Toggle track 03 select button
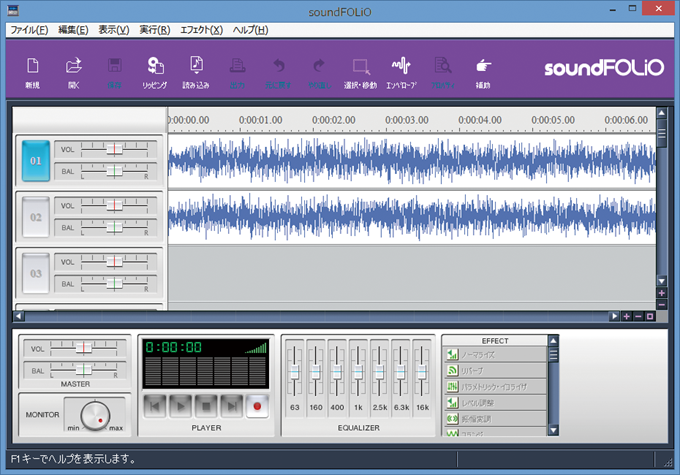The image size is (680, 475). click(x=36, y=273)
